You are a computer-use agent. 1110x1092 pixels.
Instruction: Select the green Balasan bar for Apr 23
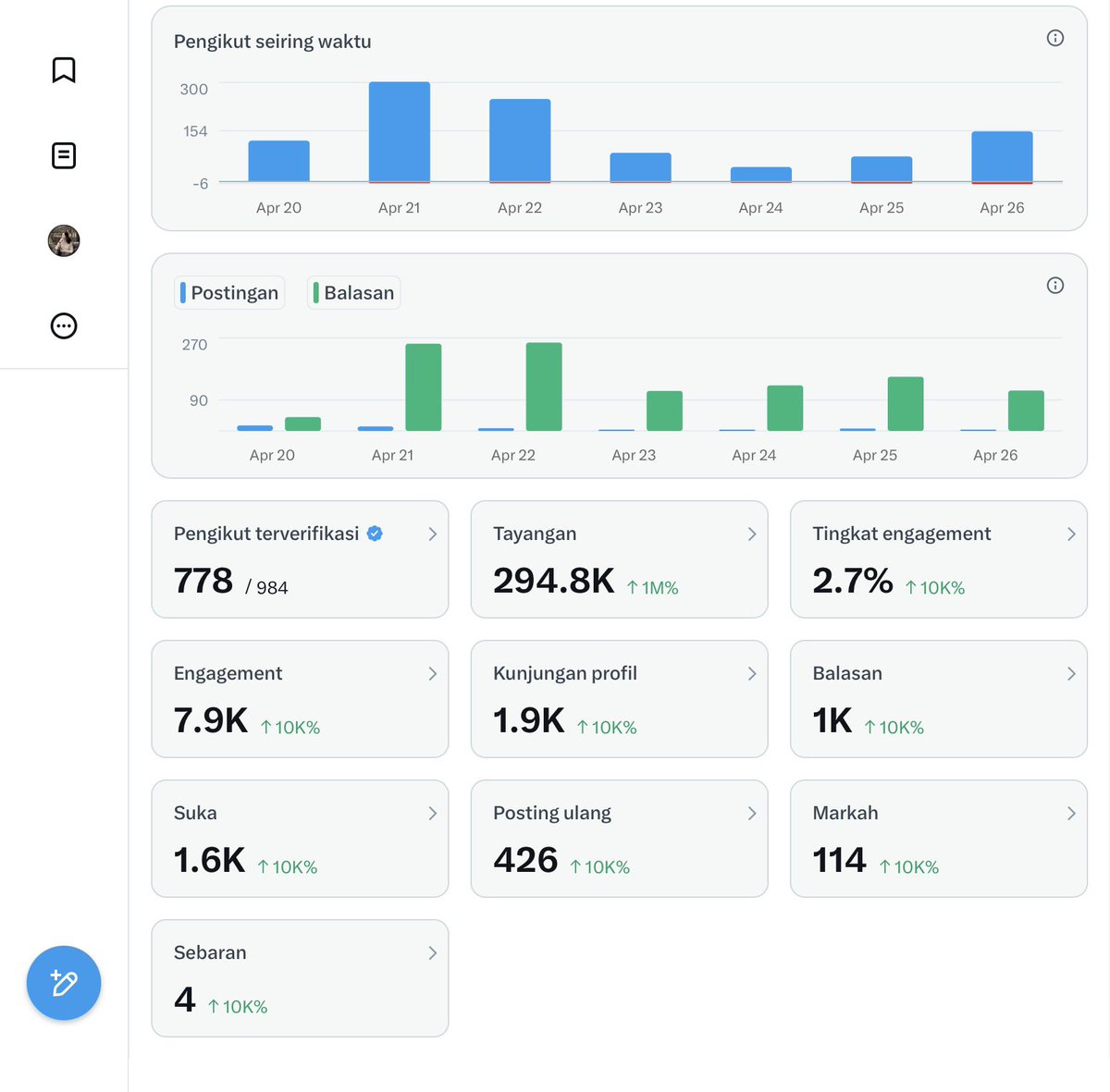[x=664, y=411]
